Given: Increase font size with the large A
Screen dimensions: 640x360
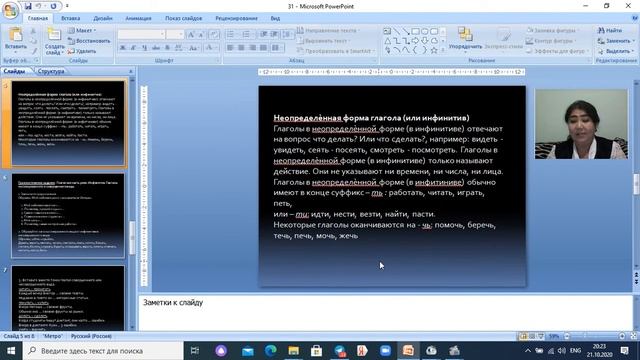Looking at the screenshot, I should (191, 35).
